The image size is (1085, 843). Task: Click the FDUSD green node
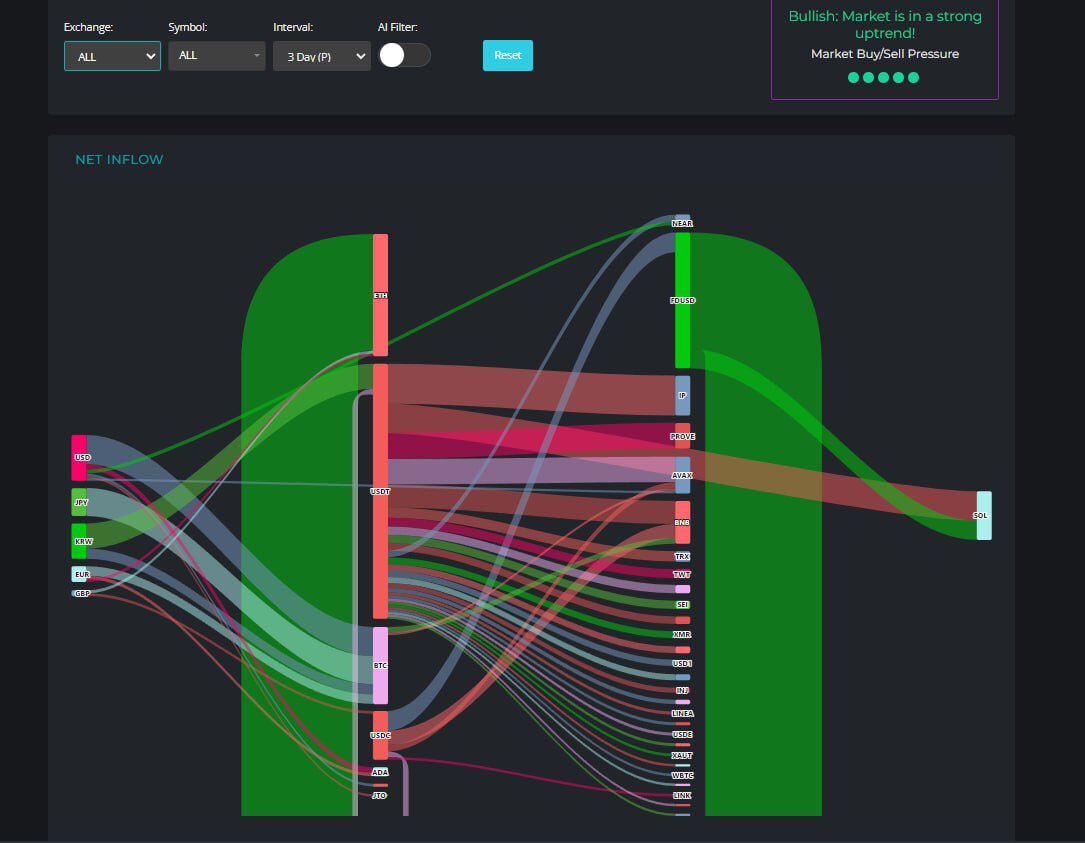682,300
